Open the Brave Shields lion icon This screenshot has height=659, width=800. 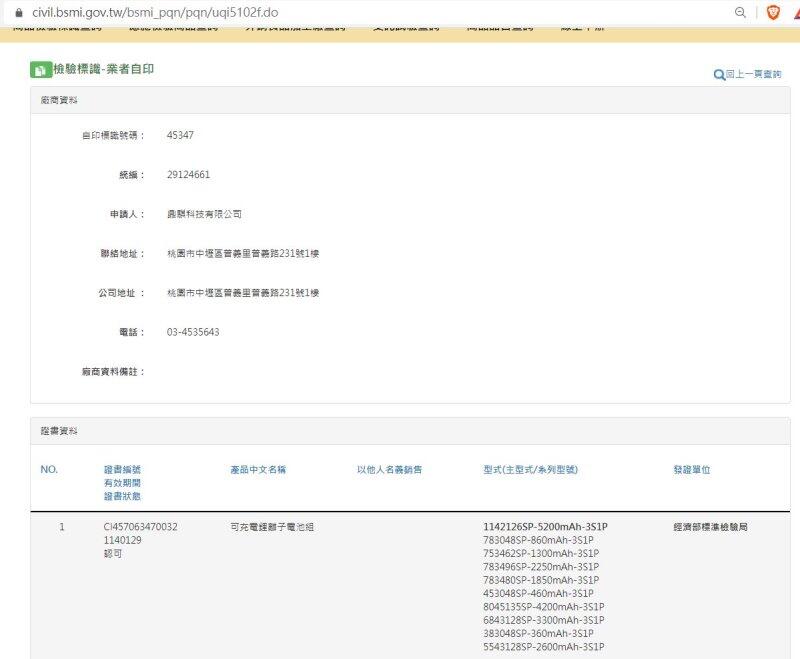(x=772, y=12)
